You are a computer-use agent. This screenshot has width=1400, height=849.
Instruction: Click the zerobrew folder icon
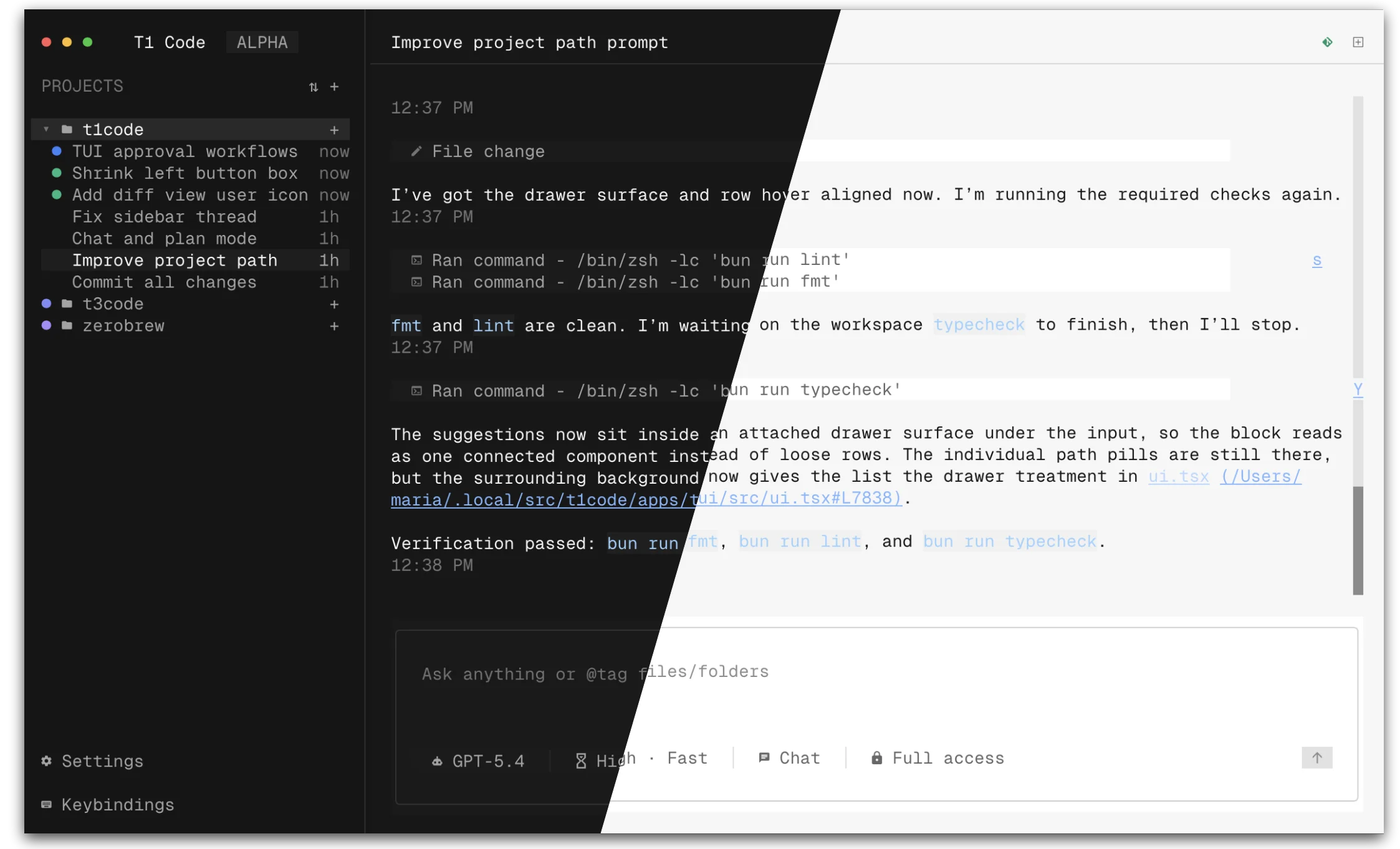tap(67, 325)
